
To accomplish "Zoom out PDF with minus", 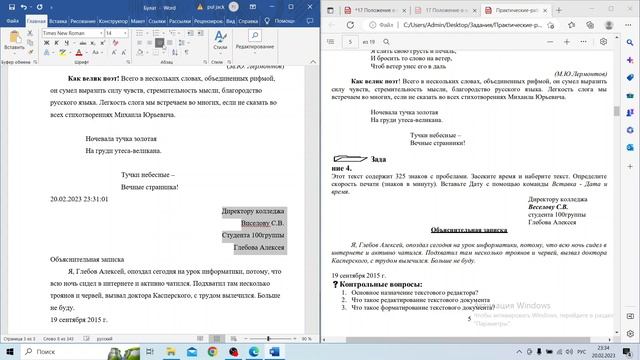I will click(550, 42).
